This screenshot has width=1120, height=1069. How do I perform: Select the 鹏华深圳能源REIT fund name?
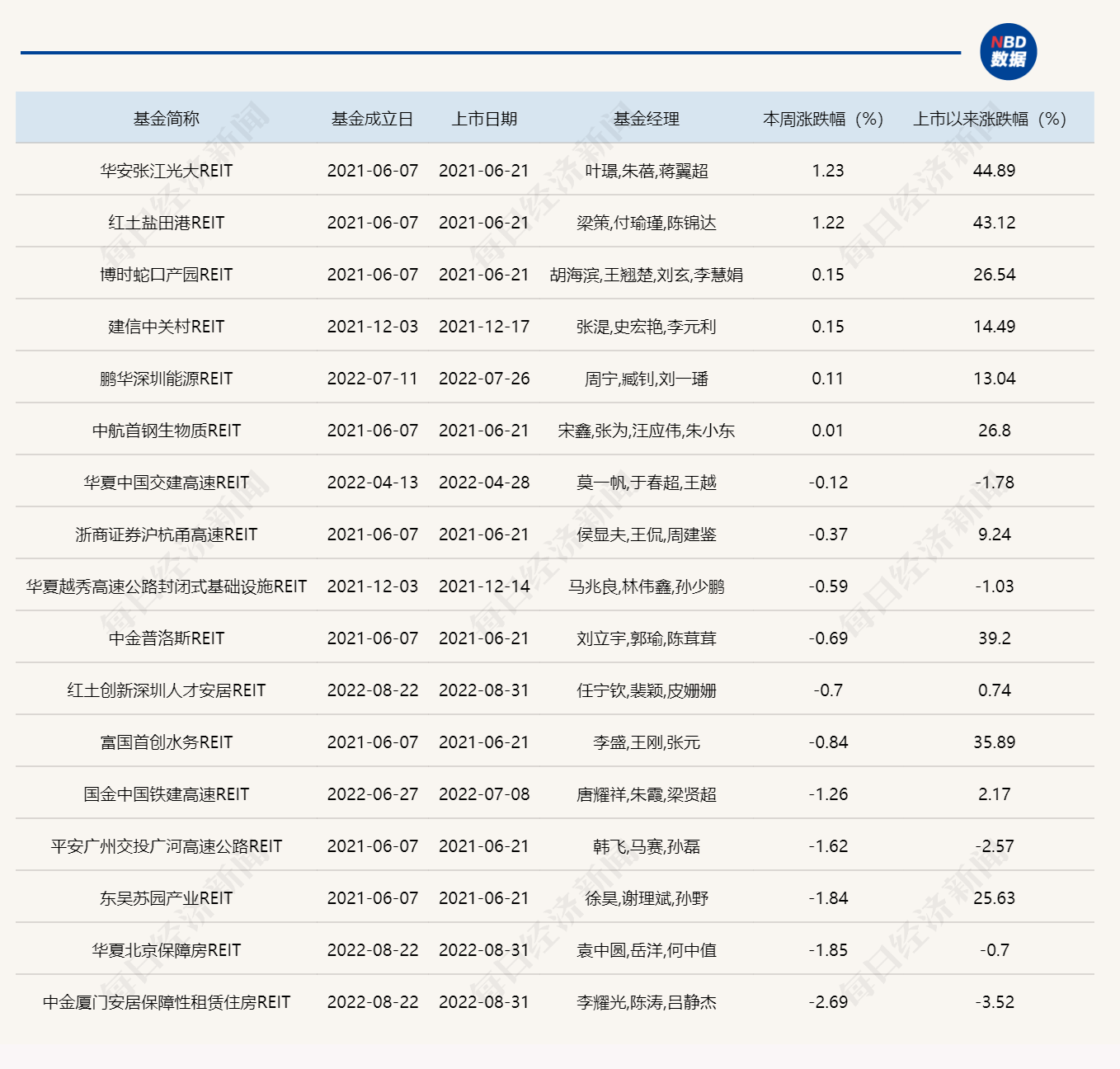pos(167,379)
